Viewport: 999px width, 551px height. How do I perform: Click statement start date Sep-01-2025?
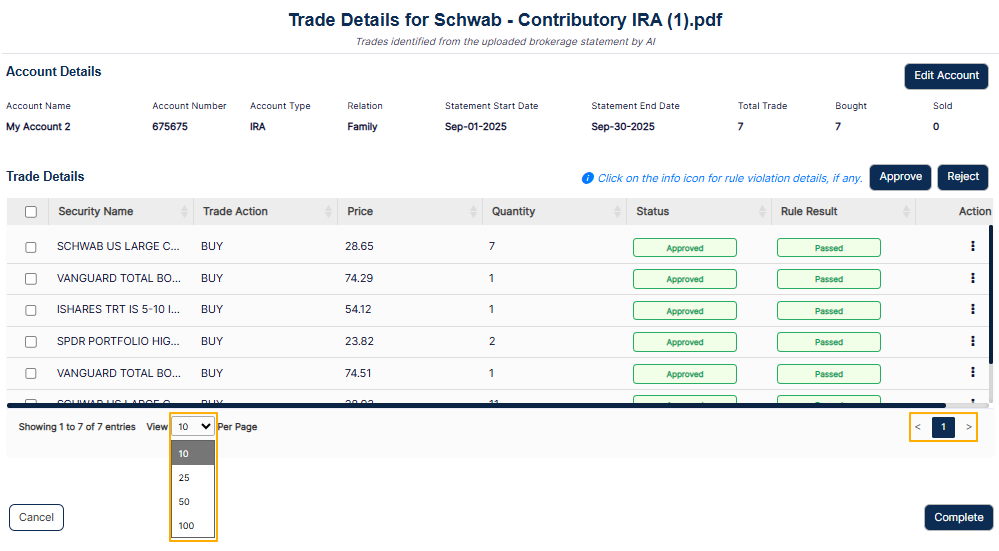475,127
